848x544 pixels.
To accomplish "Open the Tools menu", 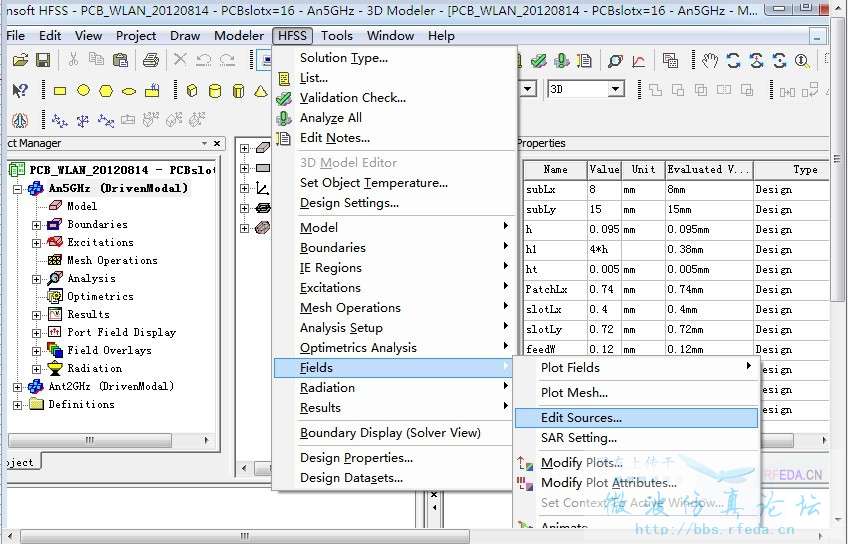I will pos(336,36).
